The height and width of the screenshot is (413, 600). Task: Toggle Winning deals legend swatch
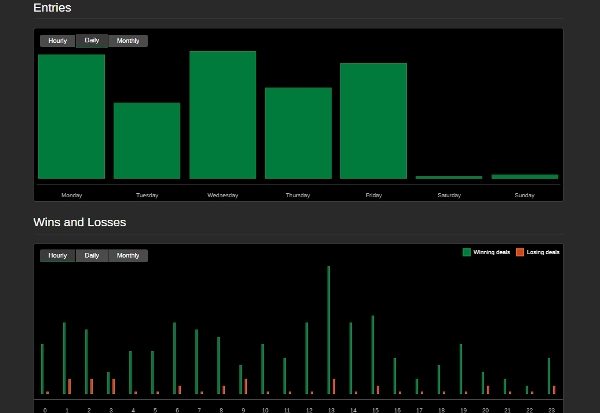click(x=466, y=252)
